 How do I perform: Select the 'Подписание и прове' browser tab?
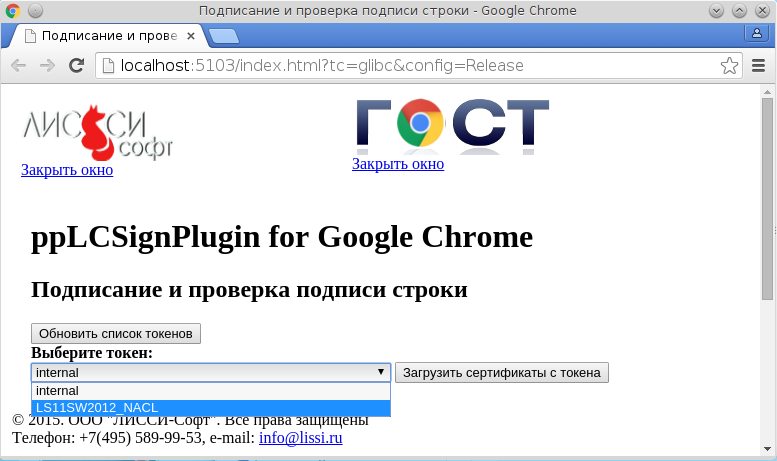[x=109, y=36]
